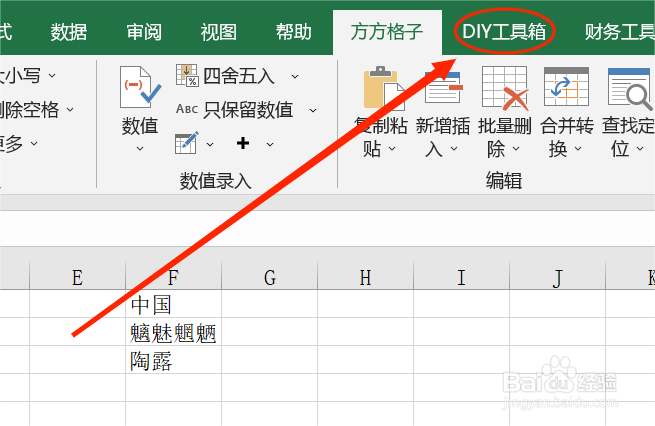Viewport: 655px width, 426px height.
Task: Expand the 新增插入 dropdown
Action: click(454, 148)
